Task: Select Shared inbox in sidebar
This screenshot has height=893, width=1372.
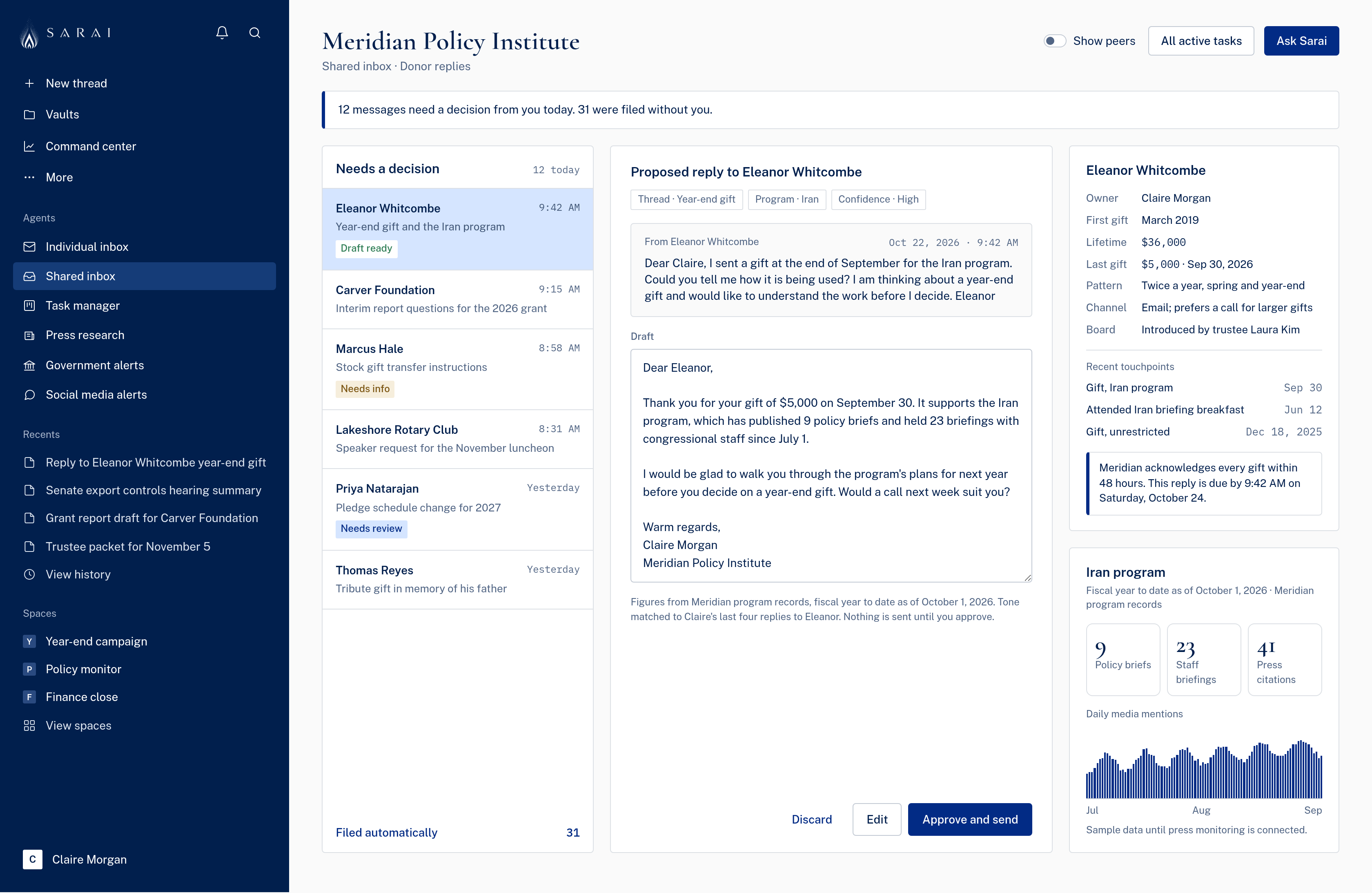Action: coord(144,276)
